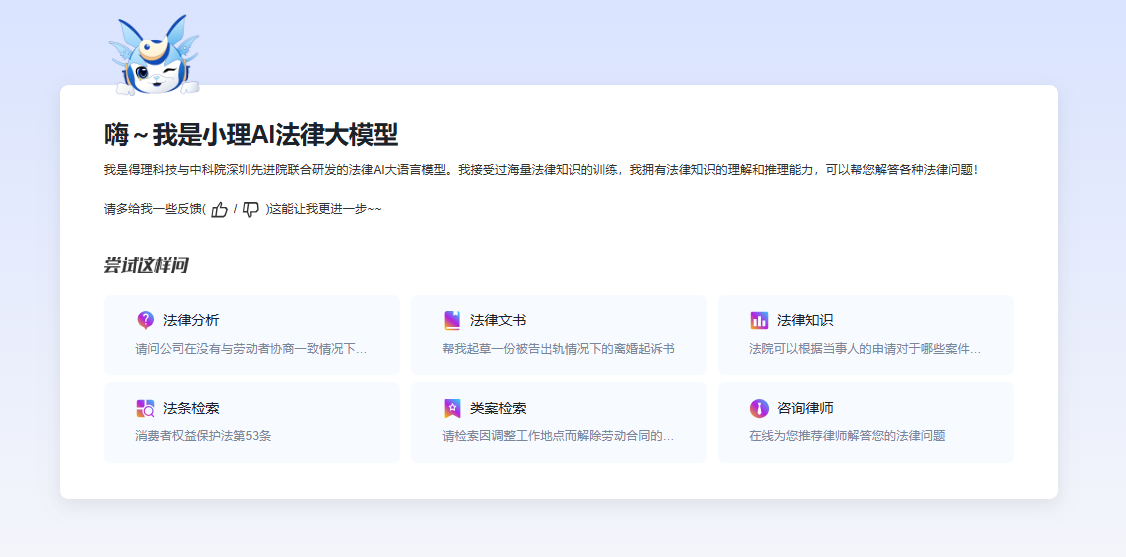
Task: Use the prompt 帮我起草一份被告出轨情况下的离婚起诉书
Action: pyautogui.click(x=559, y=350)
